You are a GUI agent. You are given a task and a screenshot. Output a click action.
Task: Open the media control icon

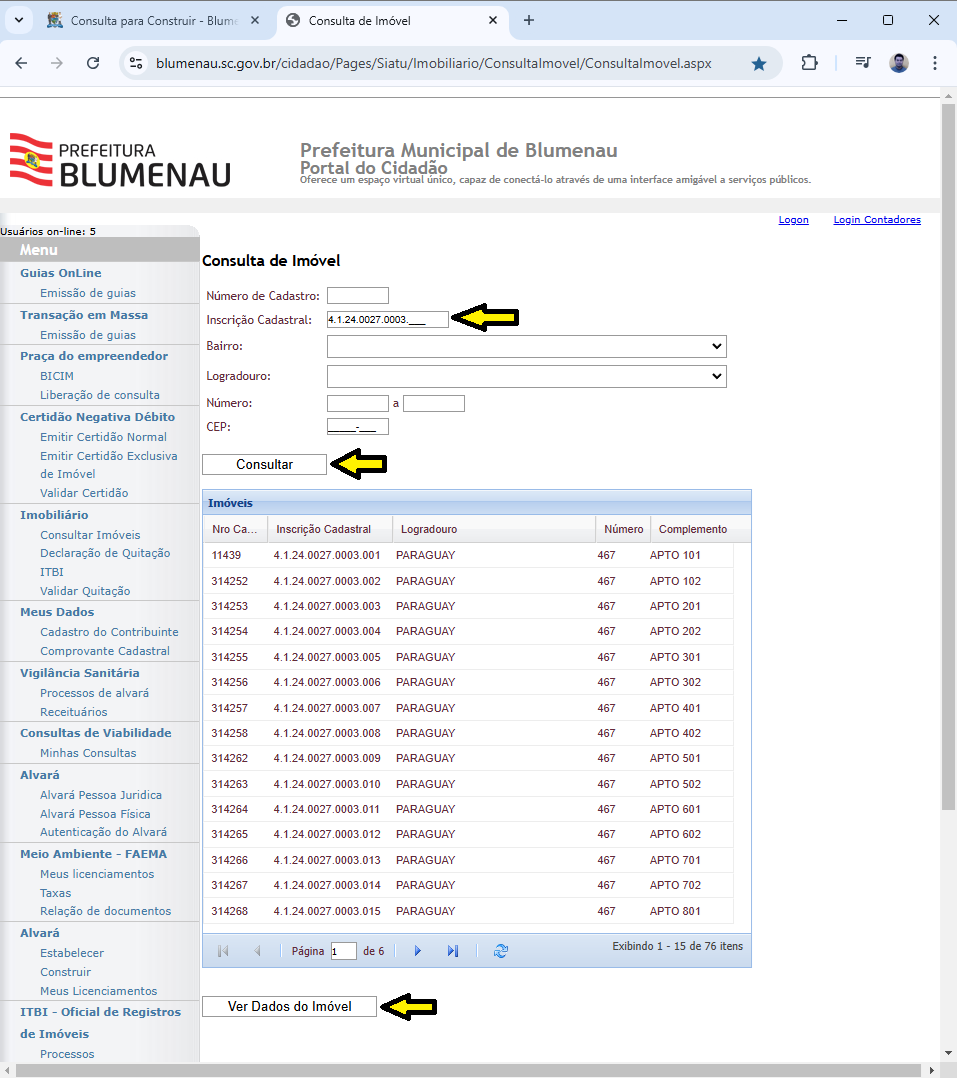[863, 63]
